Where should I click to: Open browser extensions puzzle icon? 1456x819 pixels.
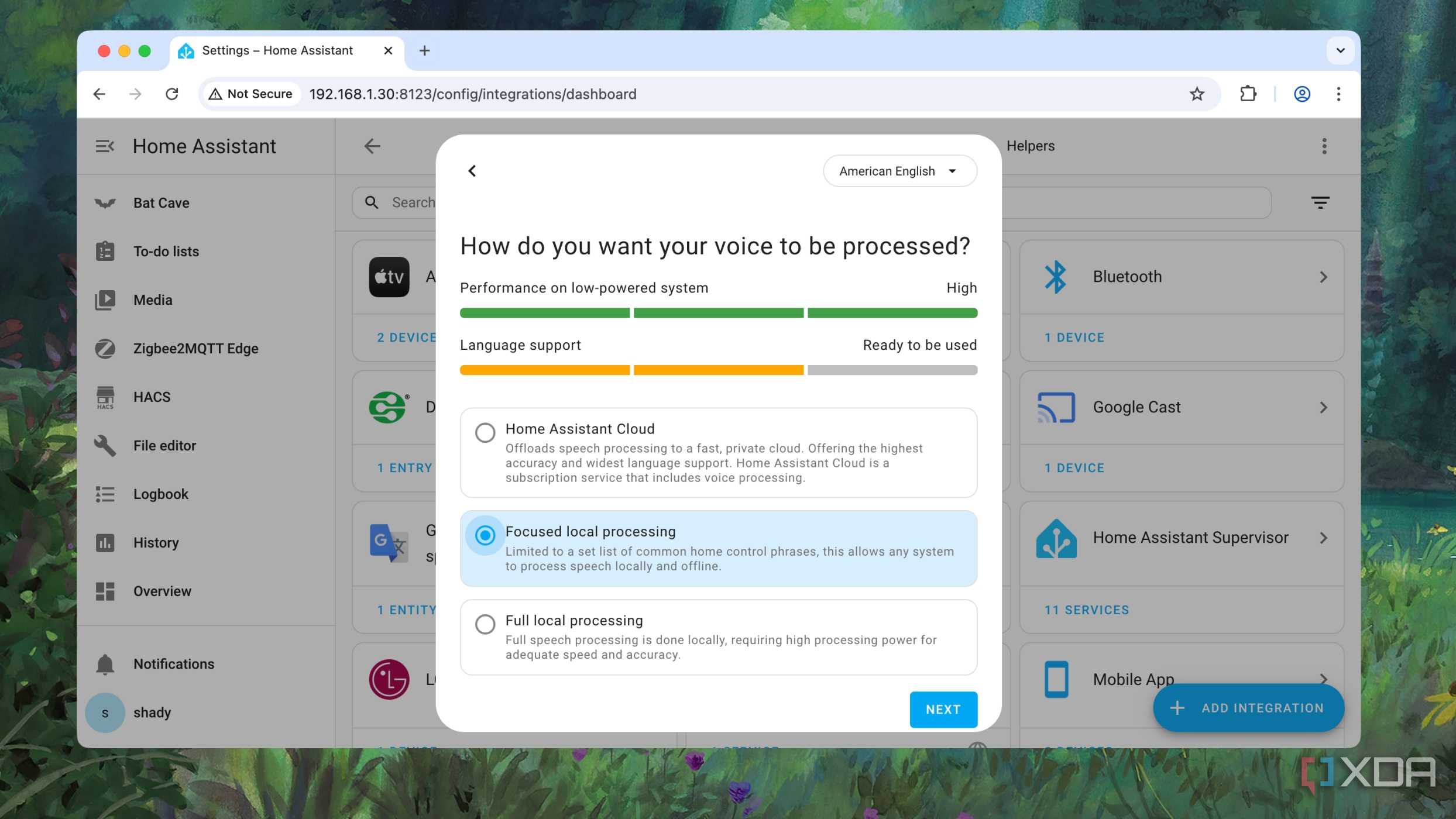tap(1248, 94)
